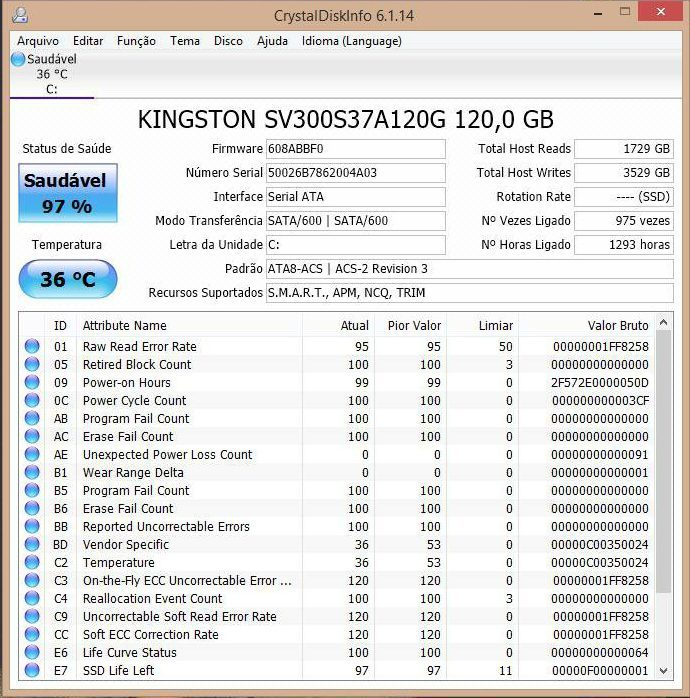Minimize the CrystalDiskInfo window

[x=598, y=13]
